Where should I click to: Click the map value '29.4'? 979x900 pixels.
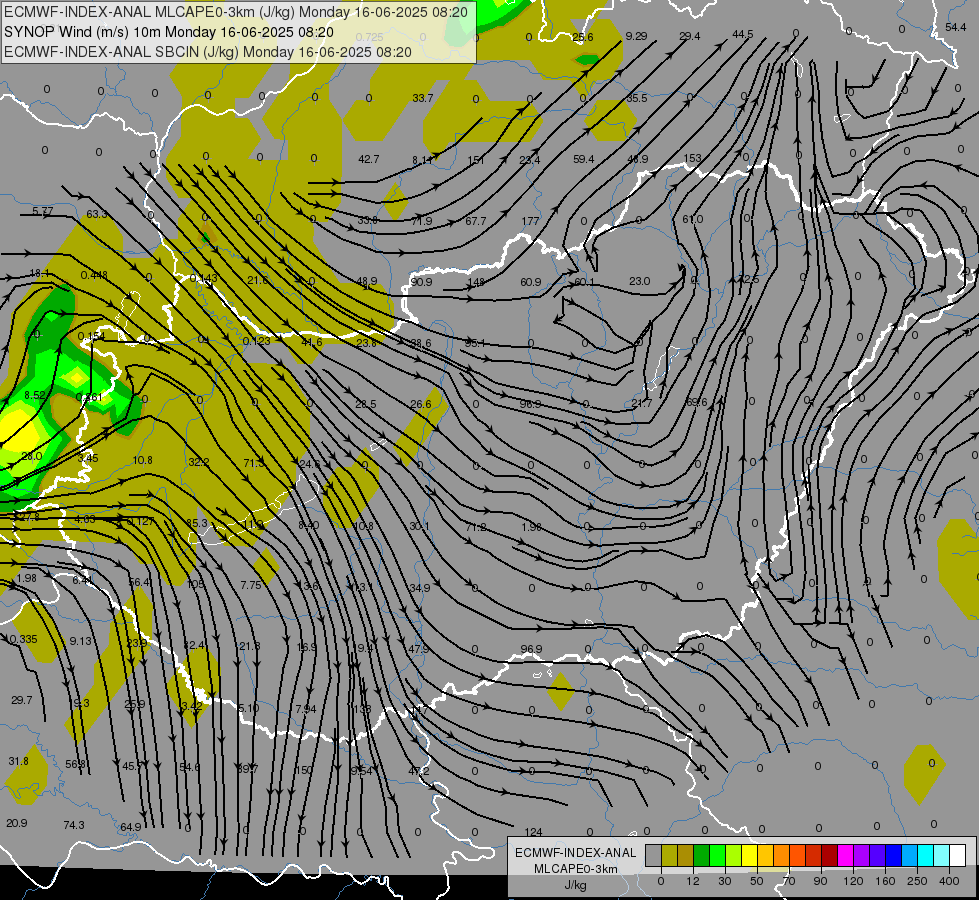(689, 36)
